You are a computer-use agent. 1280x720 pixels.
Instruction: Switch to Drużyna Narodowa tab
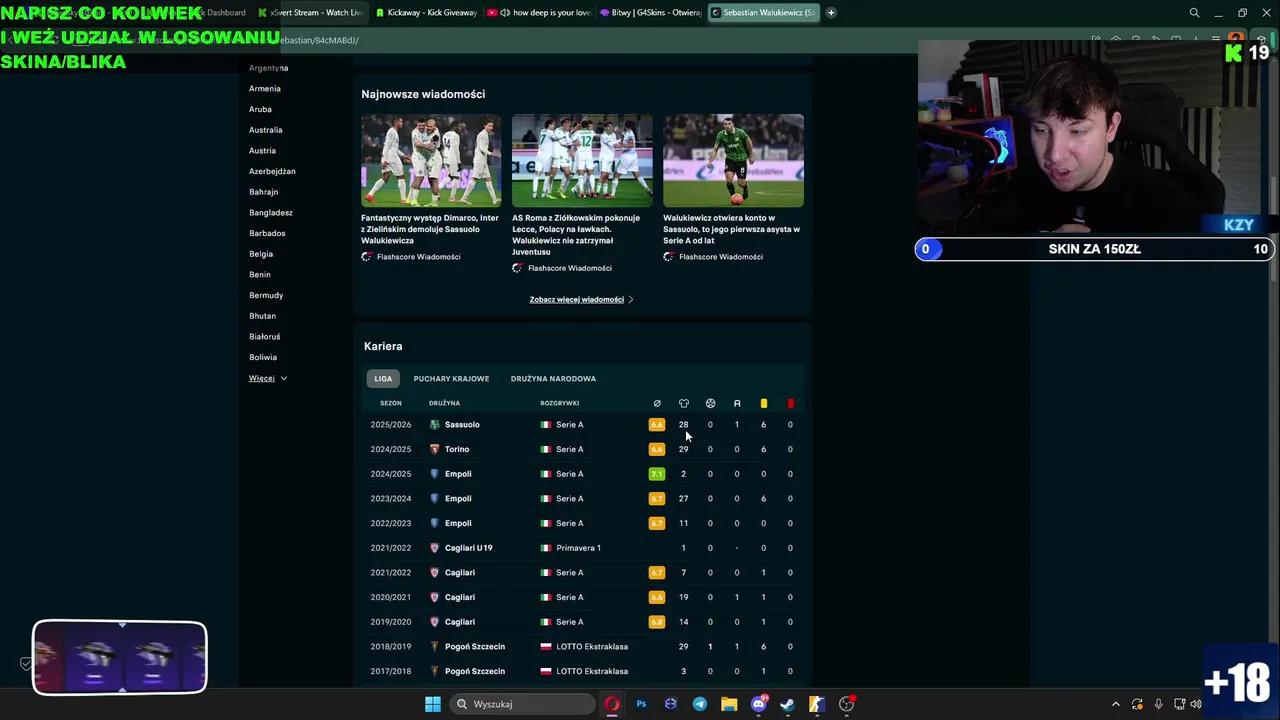click(553, 379)
